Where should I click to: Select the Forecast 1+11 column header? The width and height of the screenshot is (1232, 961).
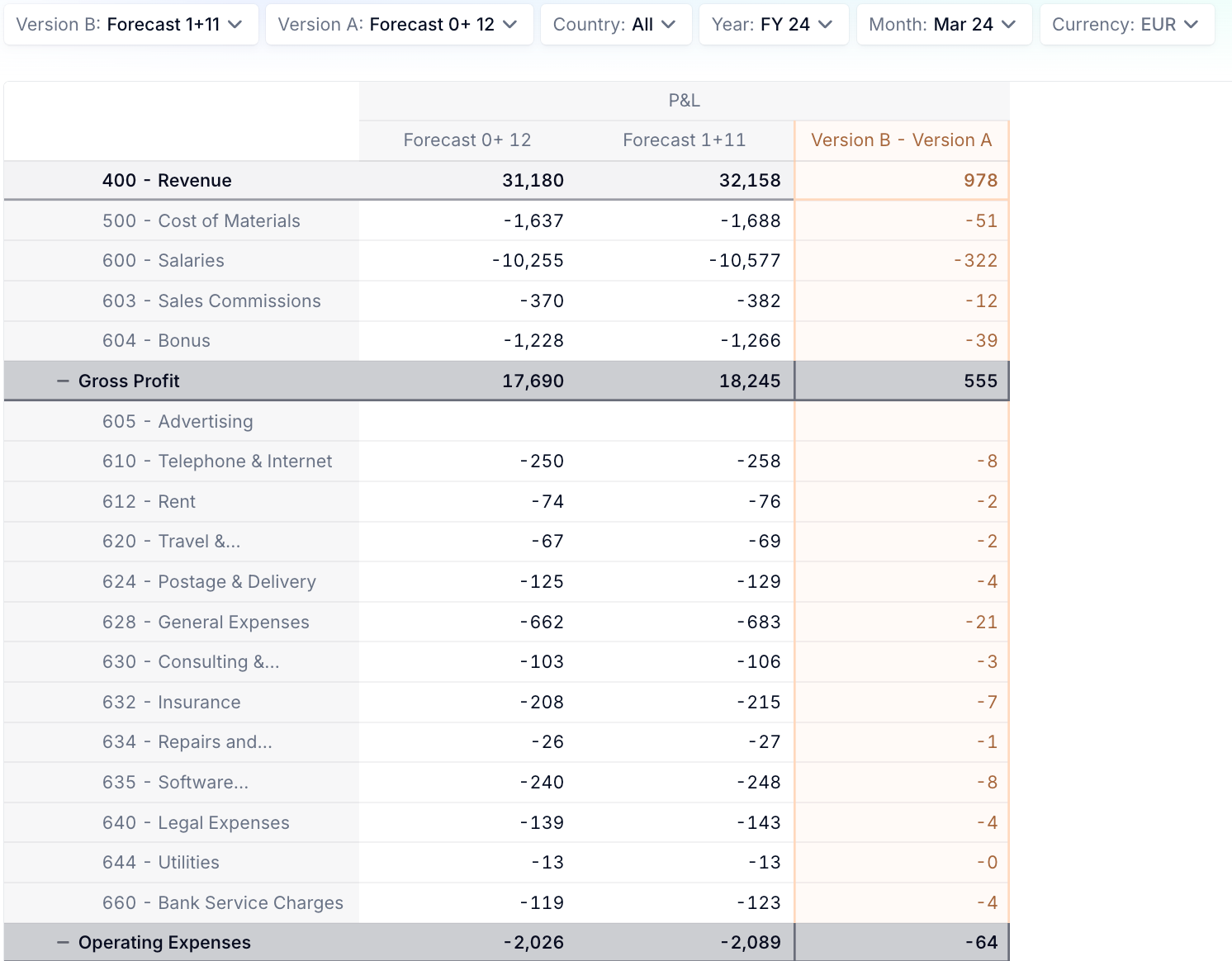685,140
